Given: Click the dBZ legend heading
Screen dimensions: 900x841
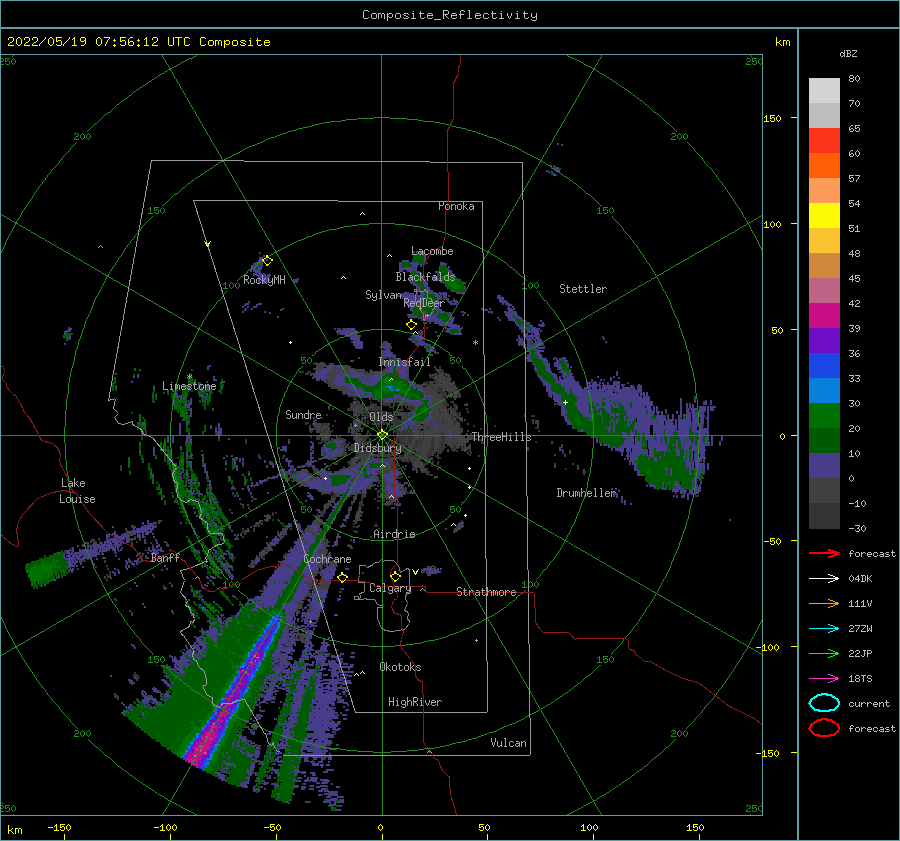Looking at the screenshot, I should pos(848,53).
